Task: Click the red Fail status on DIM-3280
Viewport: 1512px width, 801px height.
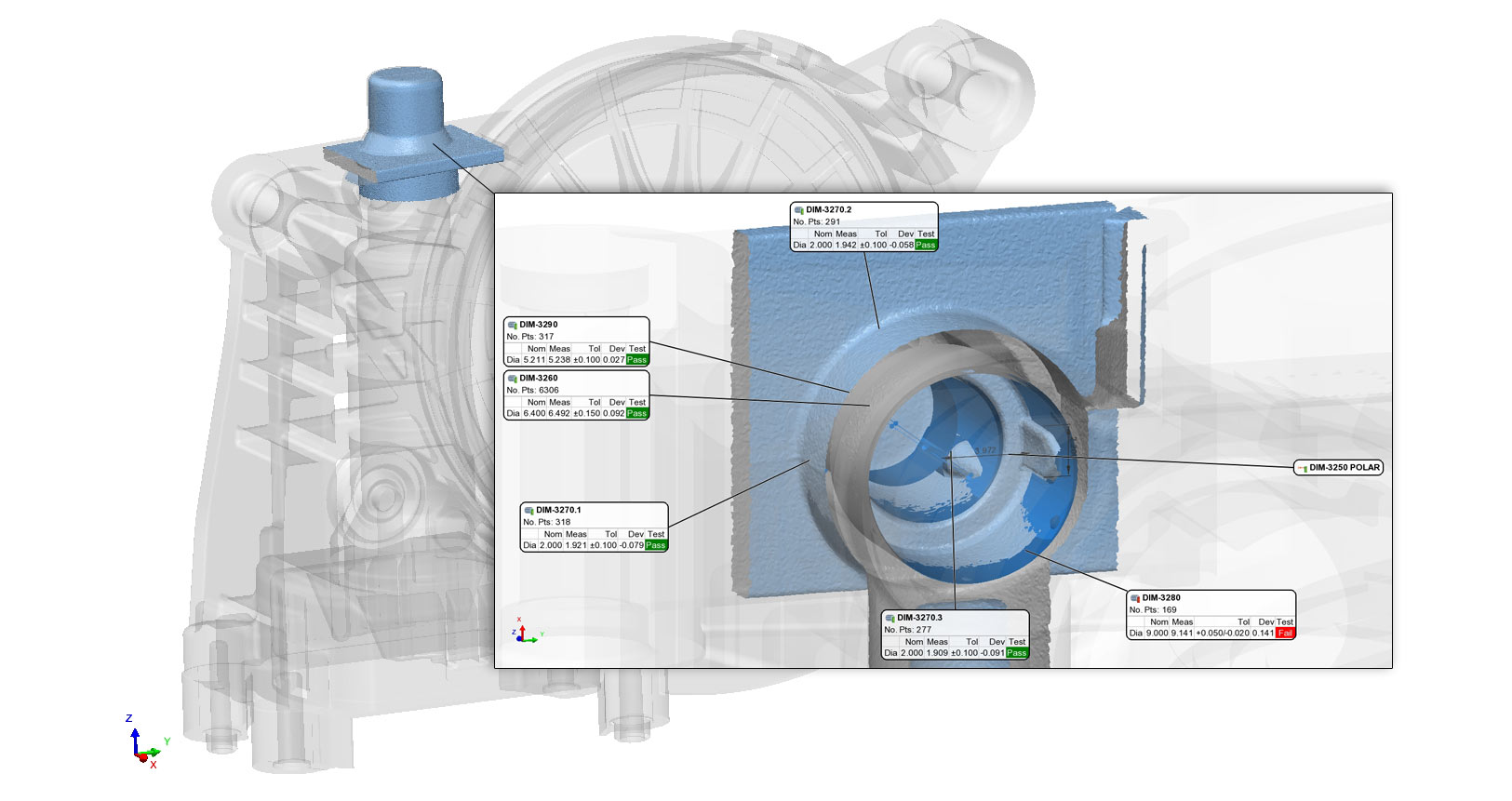Action: click(1285, 633)
